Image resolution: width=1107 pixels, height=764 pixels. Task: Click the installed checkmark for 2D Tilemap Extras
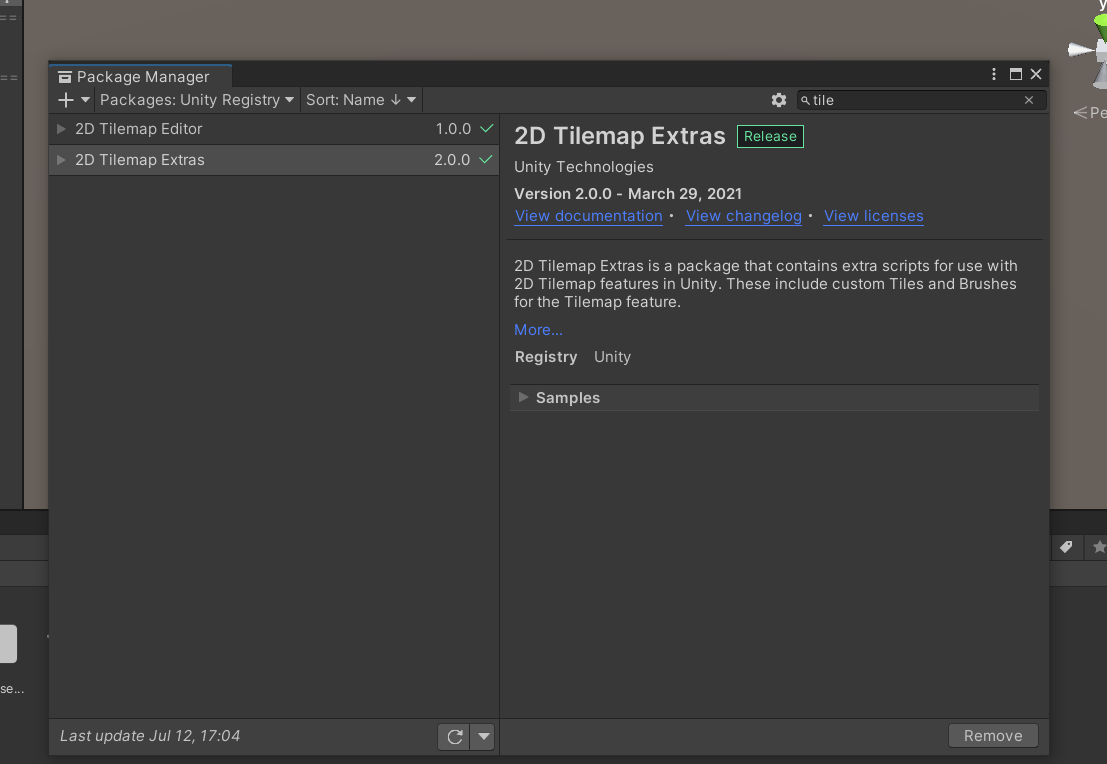[486, 160]
